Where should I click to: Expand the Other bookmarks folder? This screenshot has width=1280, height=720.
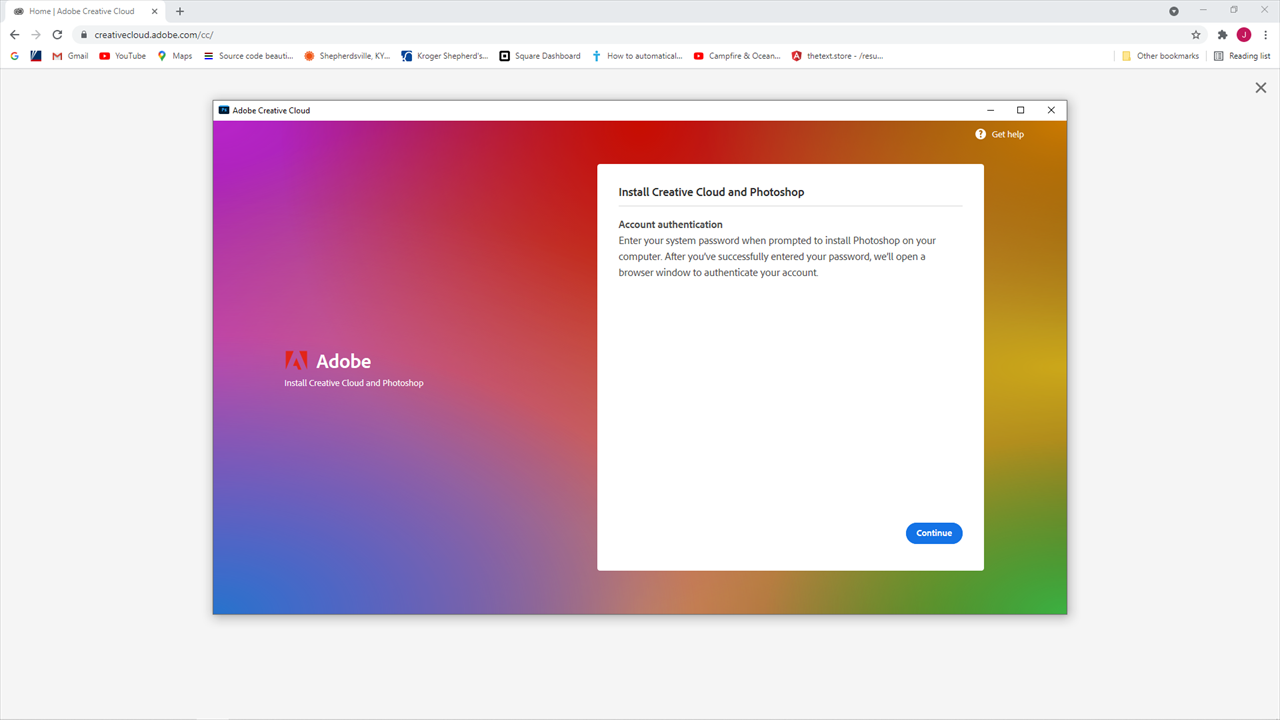coord(1160,56)
